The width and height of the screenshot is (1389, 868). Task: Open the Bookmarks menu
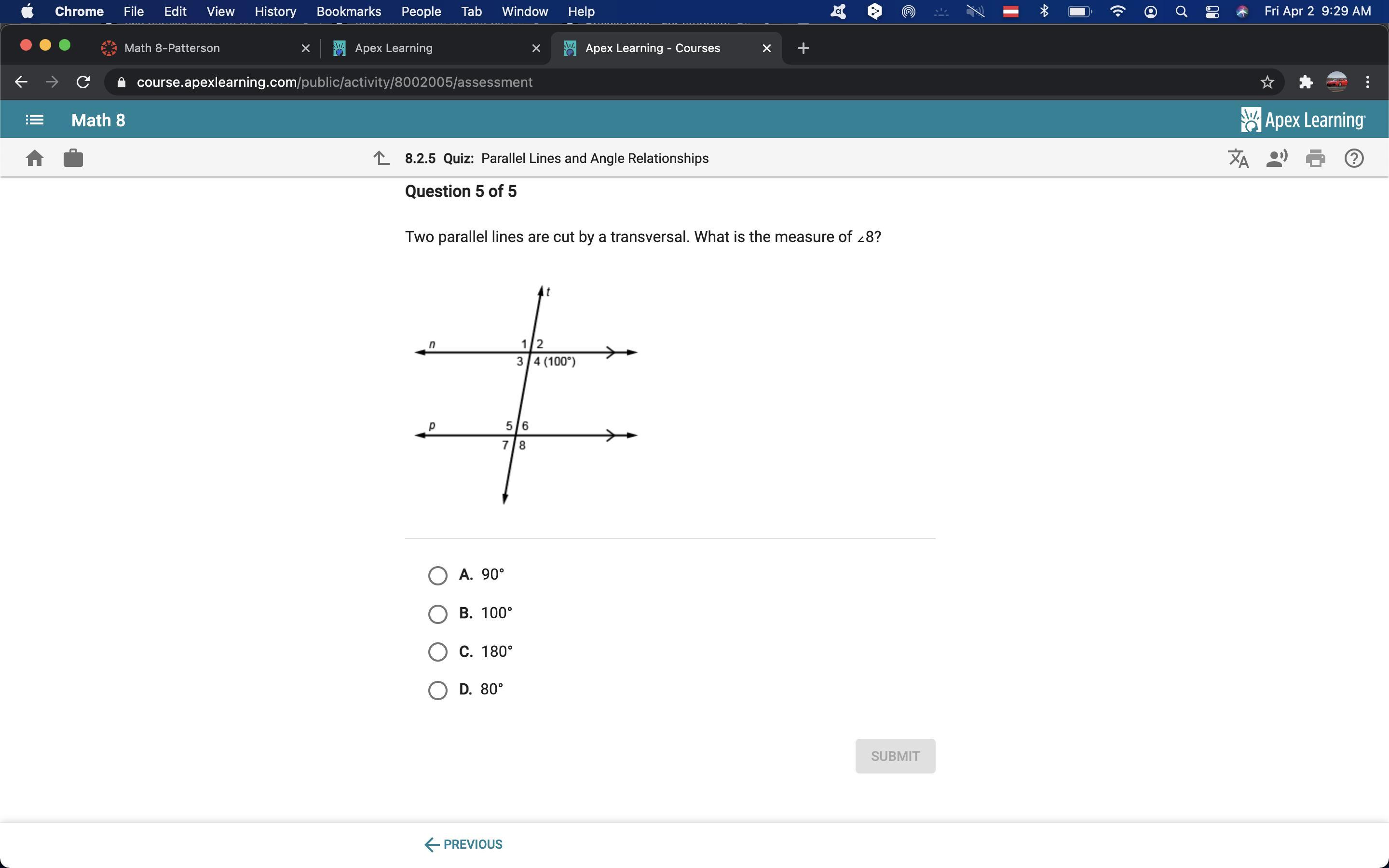348,12
